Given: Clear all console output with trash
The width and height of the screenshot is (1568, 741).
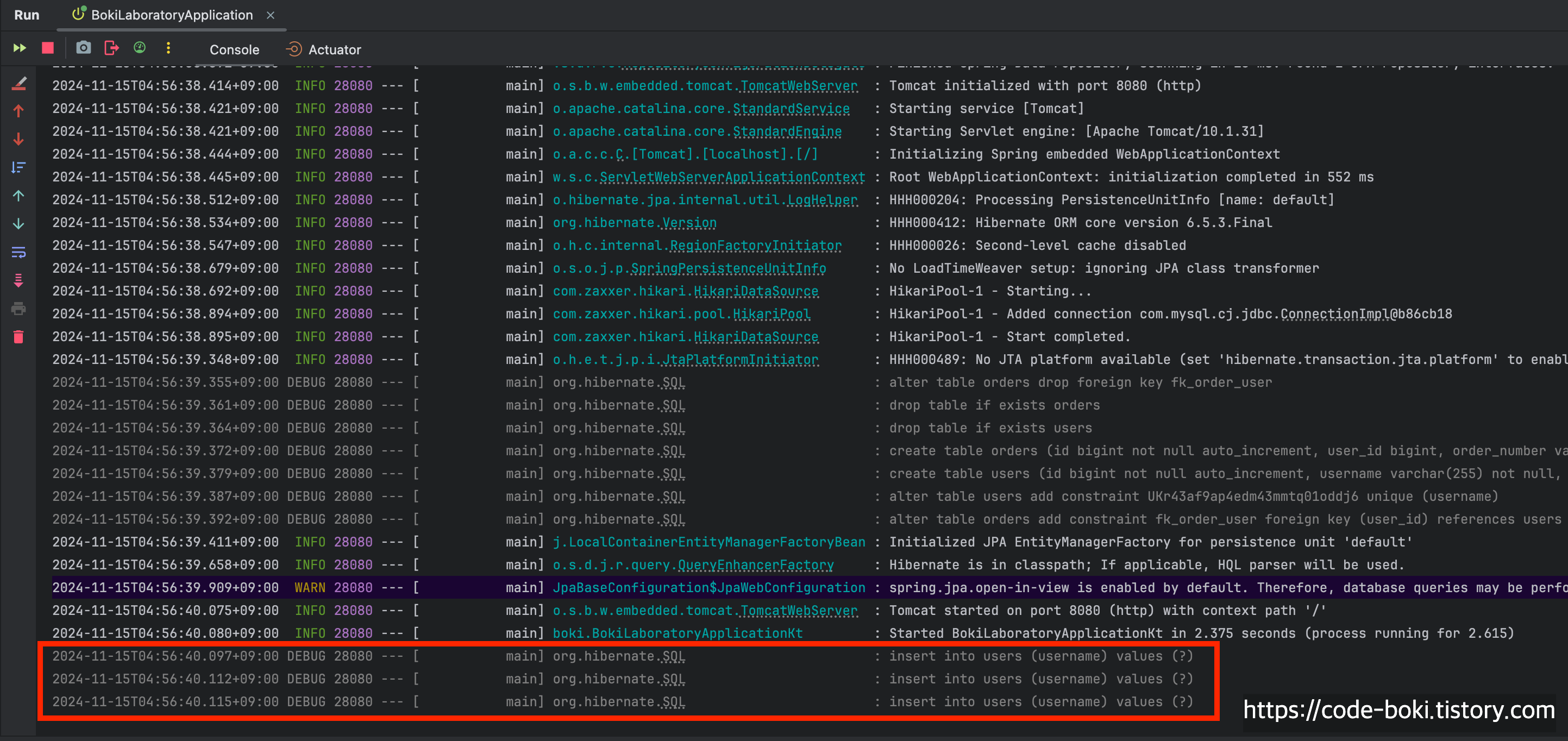Looking at the screenshot, I should [19, 337].
